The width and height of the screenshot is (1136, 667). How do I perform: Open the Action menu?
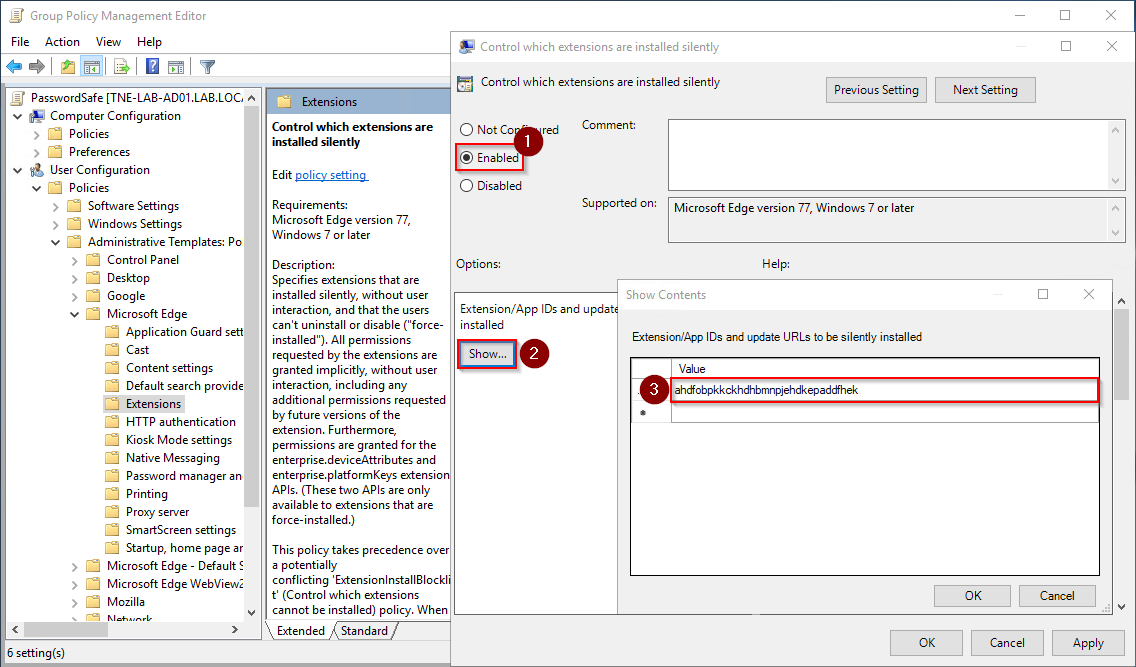click(x=62, y=42)
